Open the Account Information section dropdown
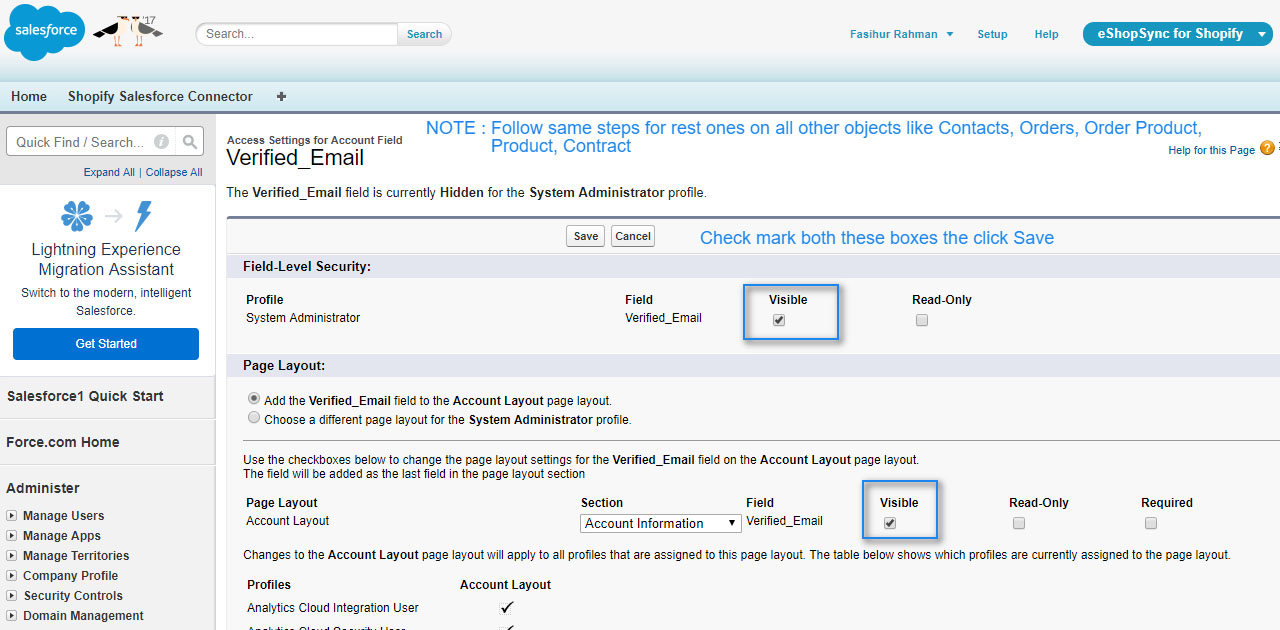This screenshot has height=630, width=1280. 660,523
